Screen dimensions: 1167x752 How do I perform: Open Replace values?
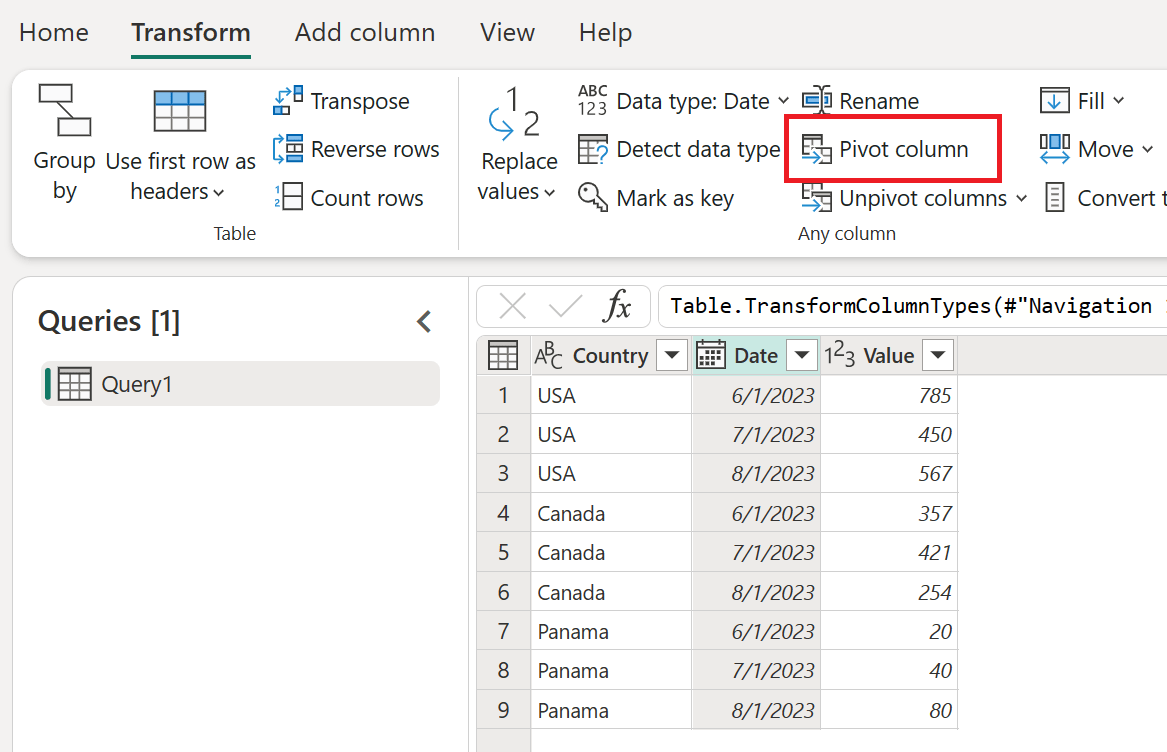(518, 145)
